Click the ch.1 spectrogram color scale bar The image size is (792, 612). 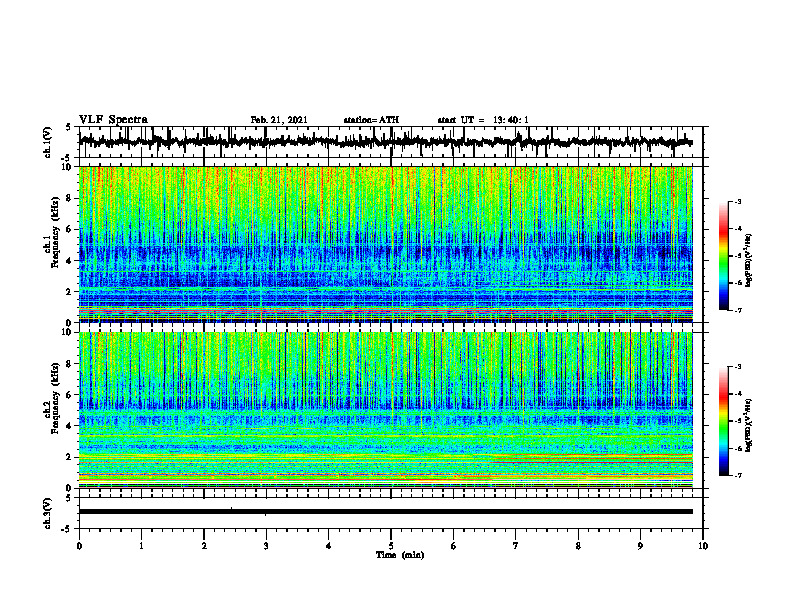tap(723, 256)
